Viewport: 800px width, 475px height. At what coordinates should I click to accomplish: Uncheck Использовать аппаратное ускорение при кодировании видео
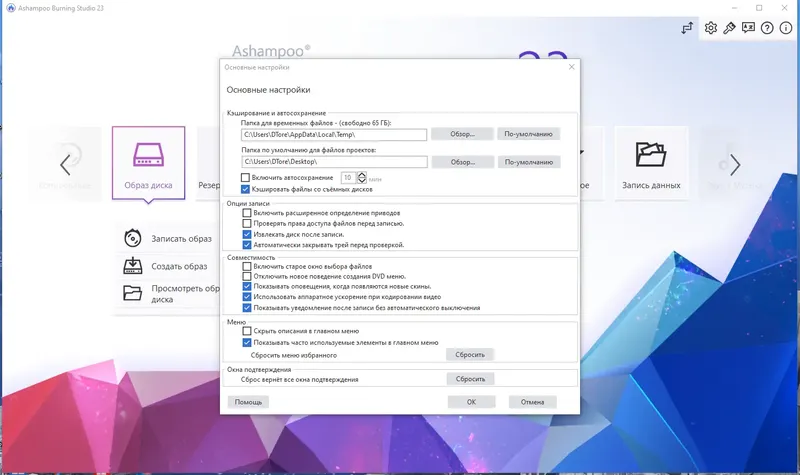click(247, 296)
